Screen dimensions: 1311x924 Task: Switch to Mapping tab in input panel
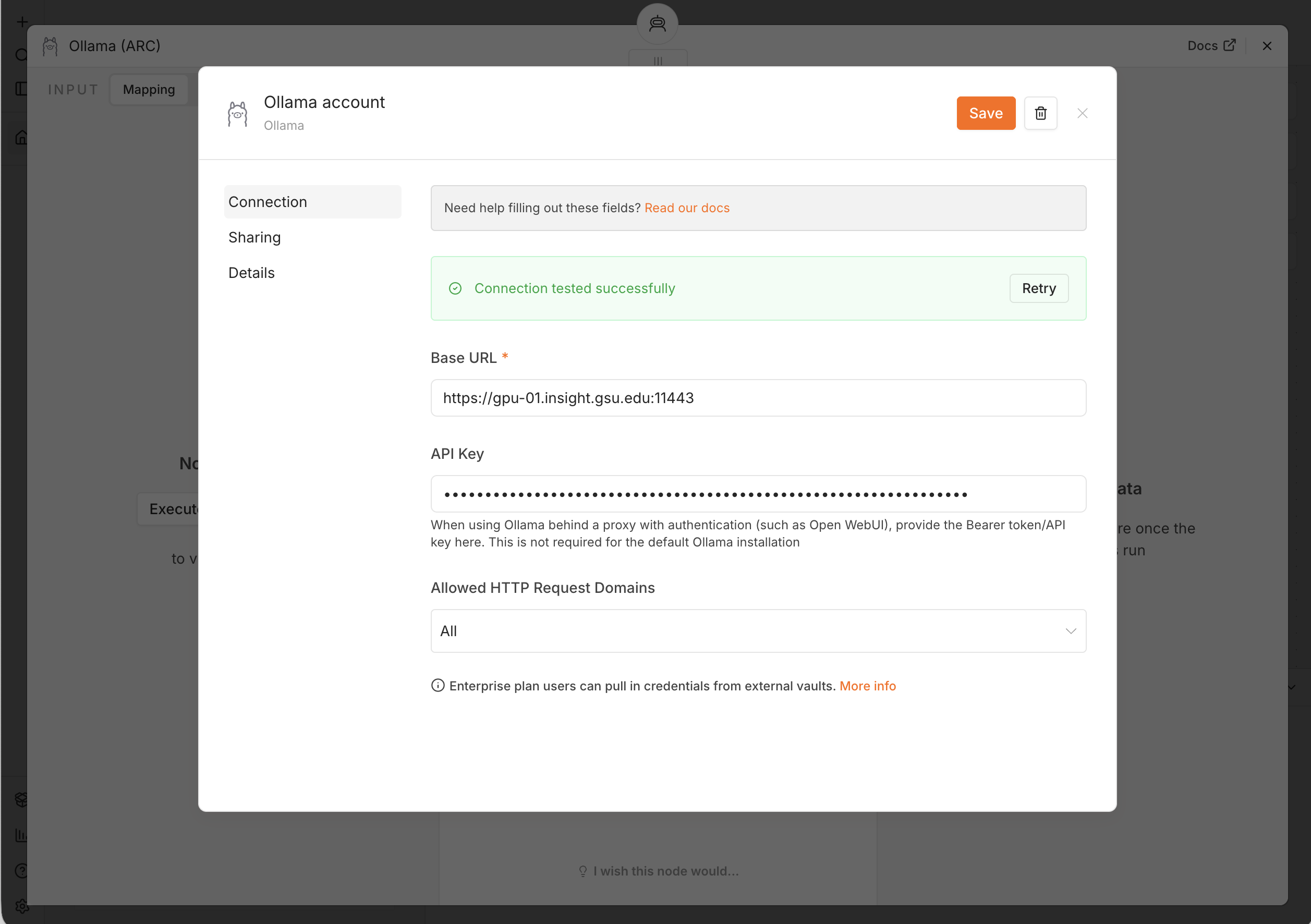point(149,90)
